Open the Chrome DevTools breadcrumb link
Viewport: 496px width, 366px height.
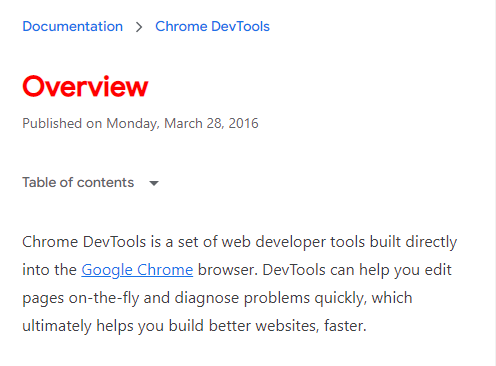pos(212,26)
